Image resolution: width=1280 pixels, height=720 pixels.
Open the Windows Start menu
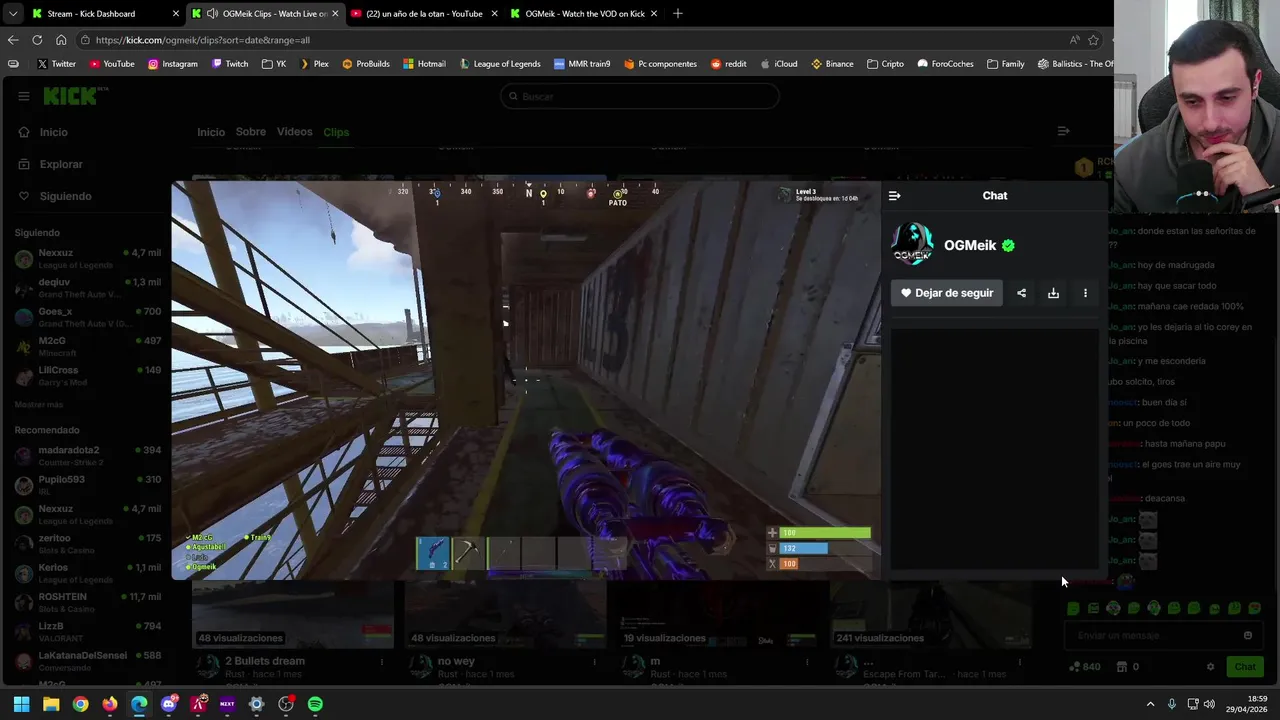21,704
